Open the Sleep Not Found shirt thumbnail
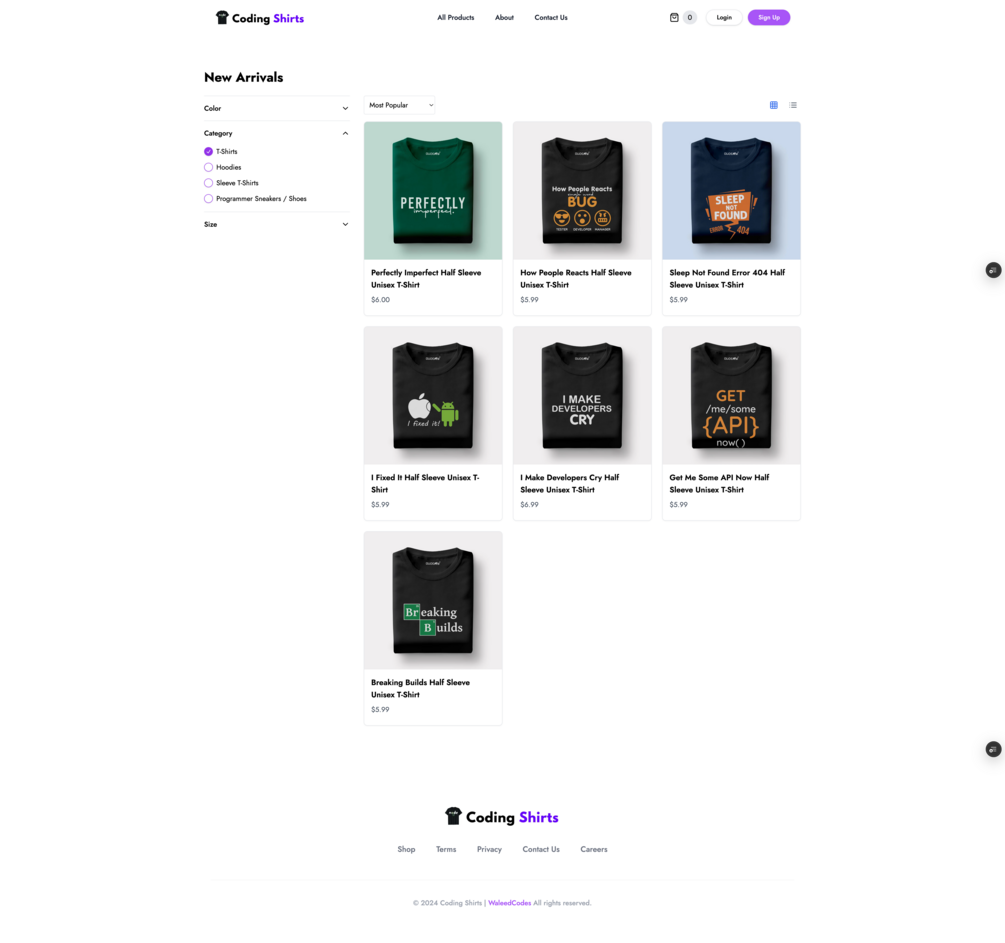This screenshot has height=943, width=1005. point(731,190)
